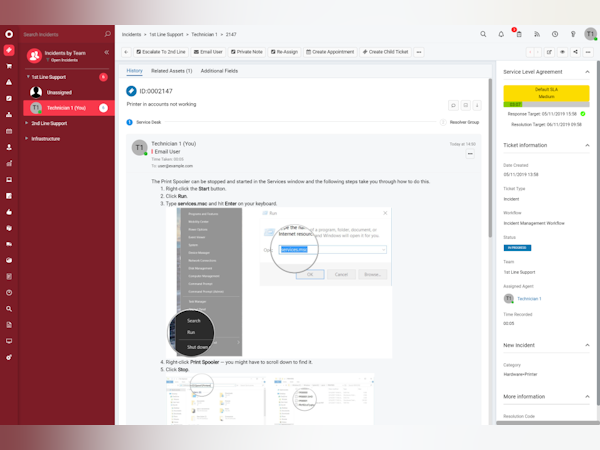Click the back arrow in ticket toolbar
The height and width of the screenshot is (450, 600).
coord(126,52)
